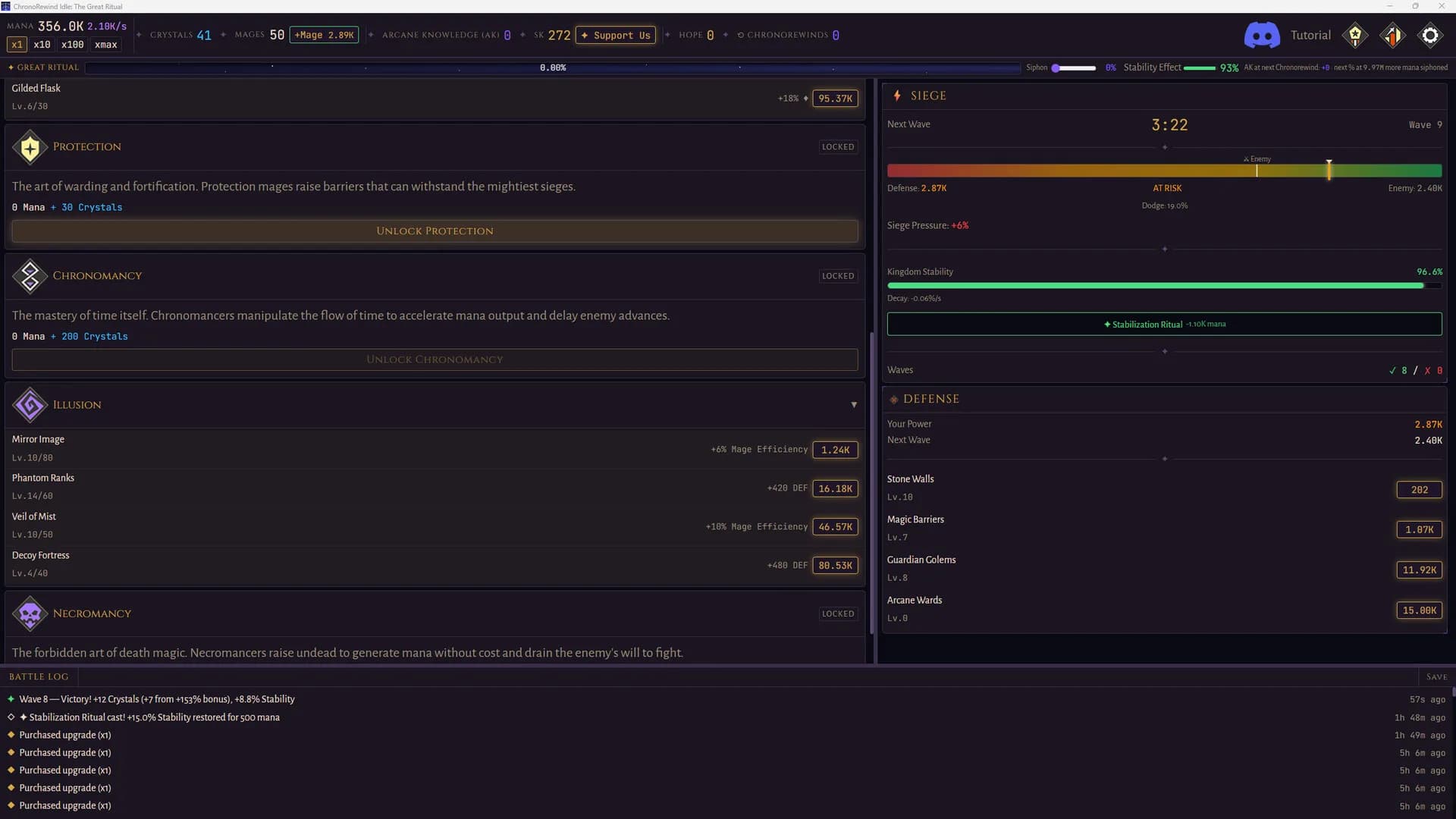Adjust the Siphon slider
The image size is (1456, 819).
tap(1074, 68)
